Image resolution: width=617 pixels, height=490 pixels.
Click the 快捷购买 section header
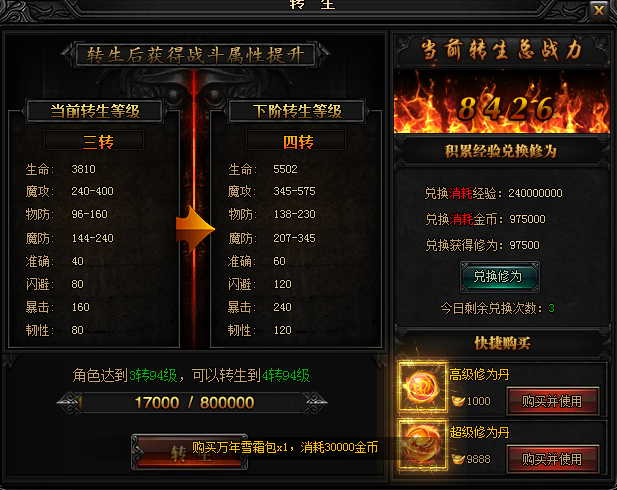(x=502, y=343)
